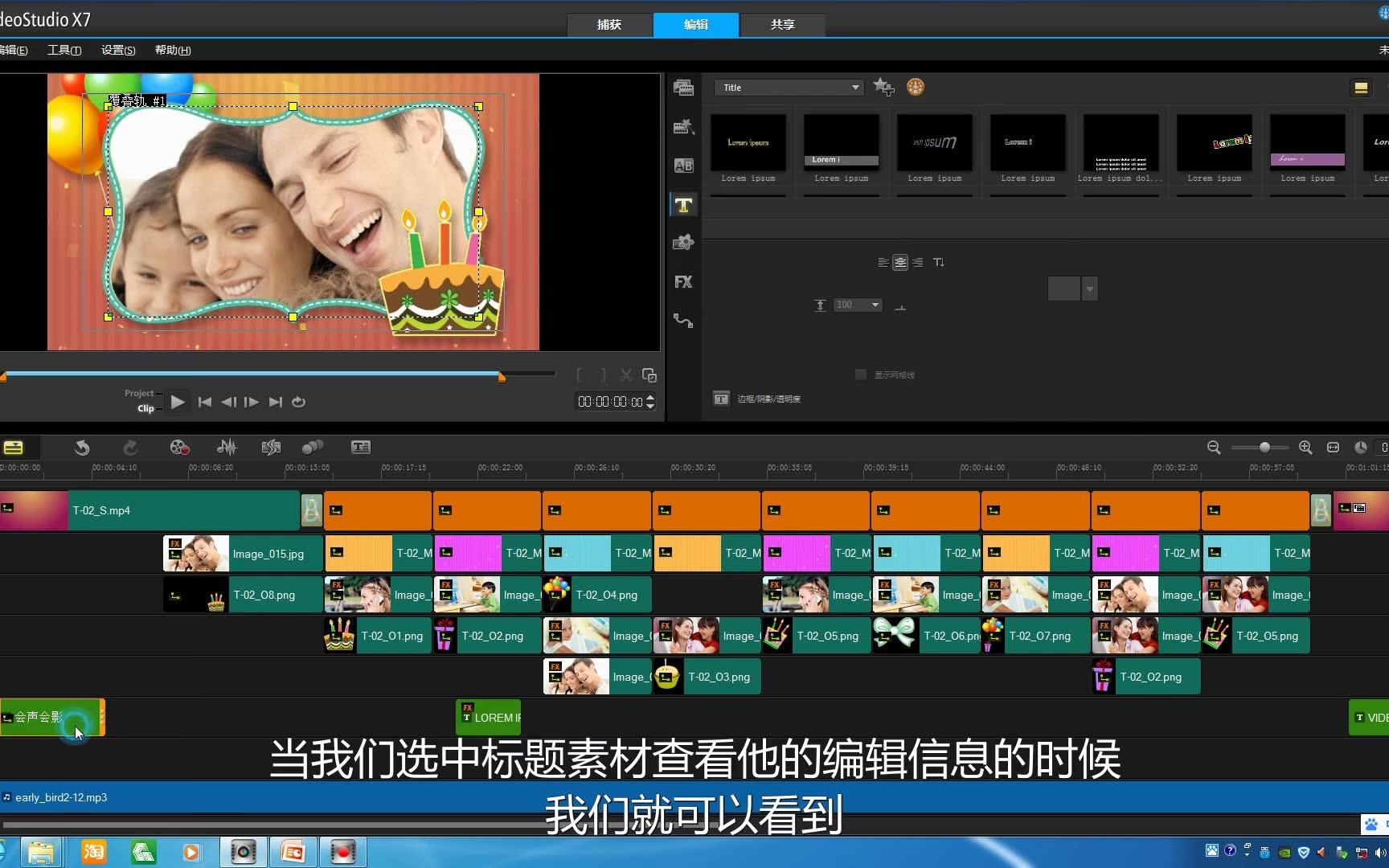Click the title color swatch box
This screenshot has width=1389, height=868.
1064,289
